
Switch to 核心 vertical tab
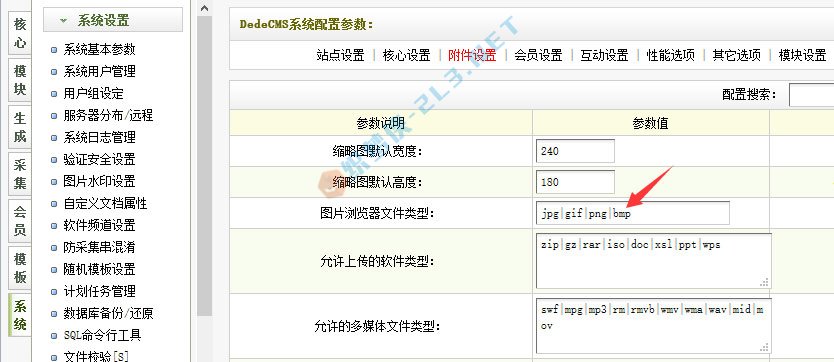(20, 33)
